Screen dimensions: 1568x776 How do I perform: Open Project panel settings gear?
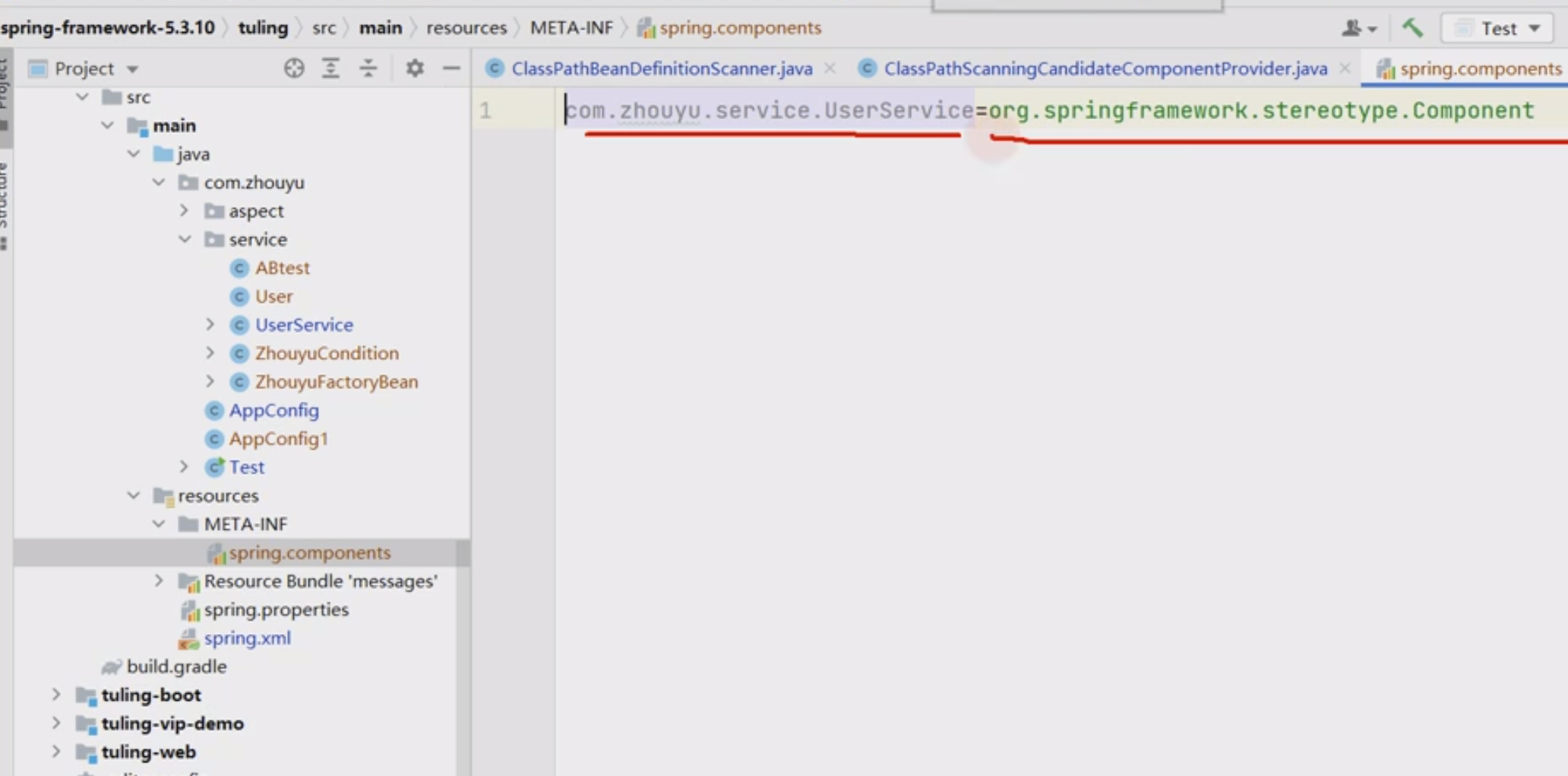pos(415,68)
